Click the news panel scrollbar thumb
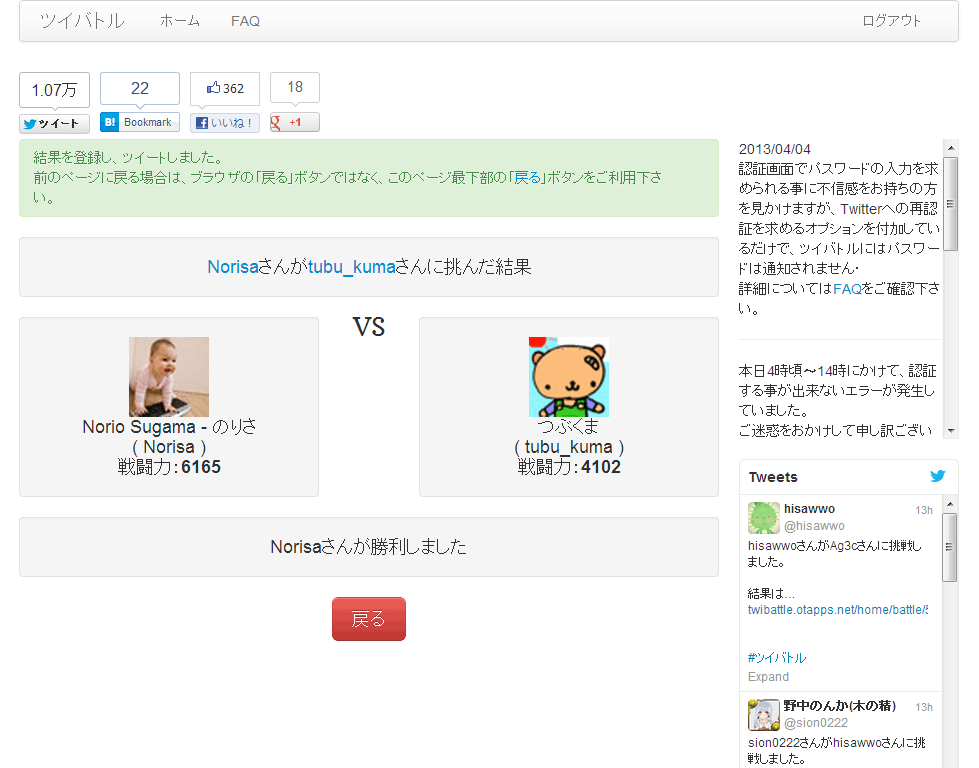The image size is (979, 768). tap(951, 204)
